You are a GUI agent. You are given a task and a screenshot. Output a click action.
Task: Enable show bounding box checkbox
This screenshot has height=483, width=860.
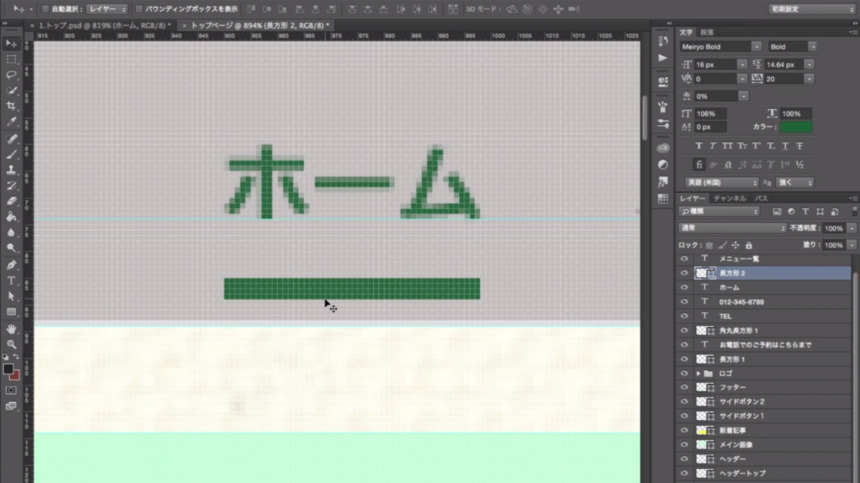139,9
